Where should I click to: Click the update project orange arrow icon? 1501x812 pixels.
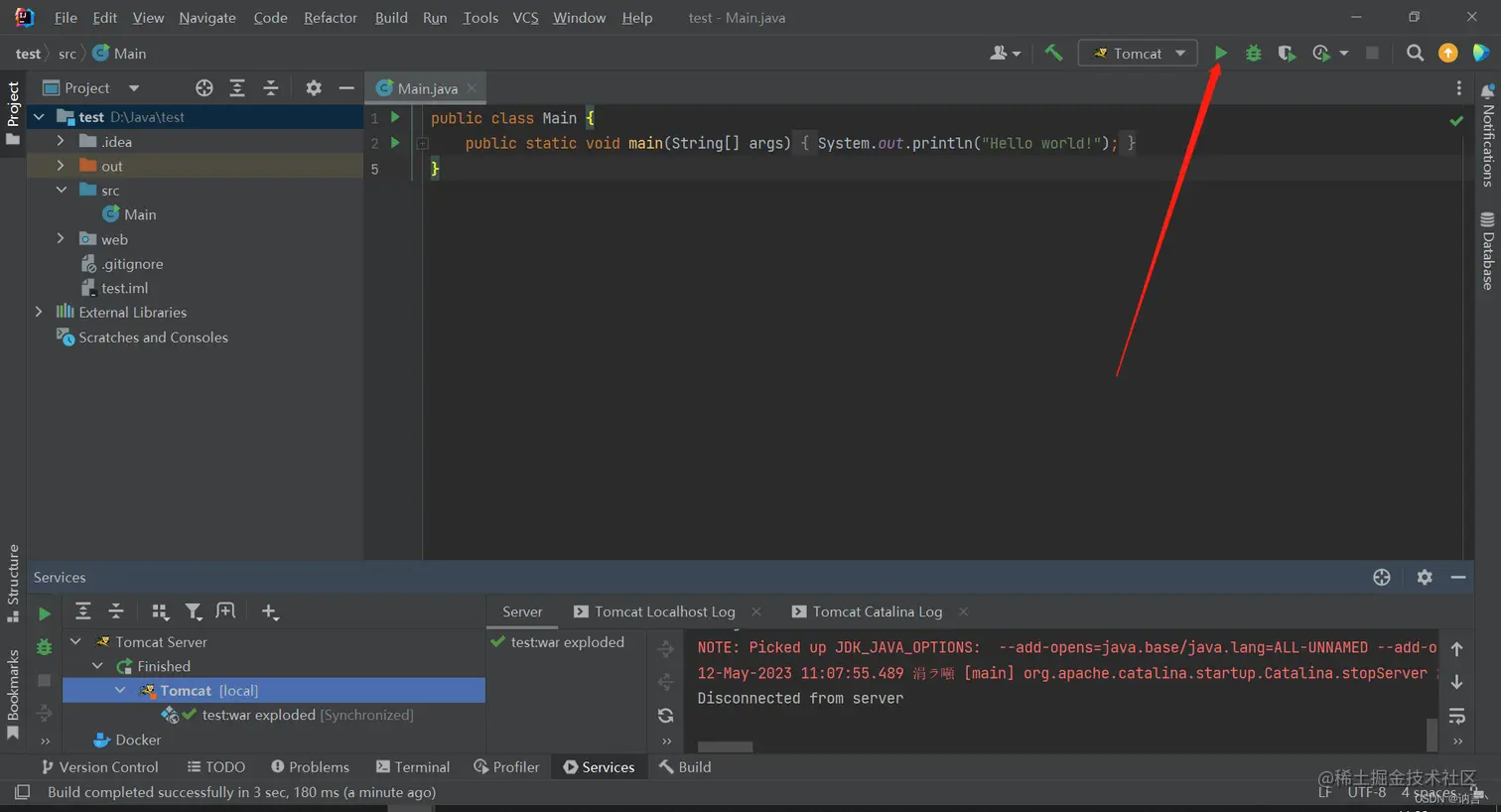(x=1447, y=53)
